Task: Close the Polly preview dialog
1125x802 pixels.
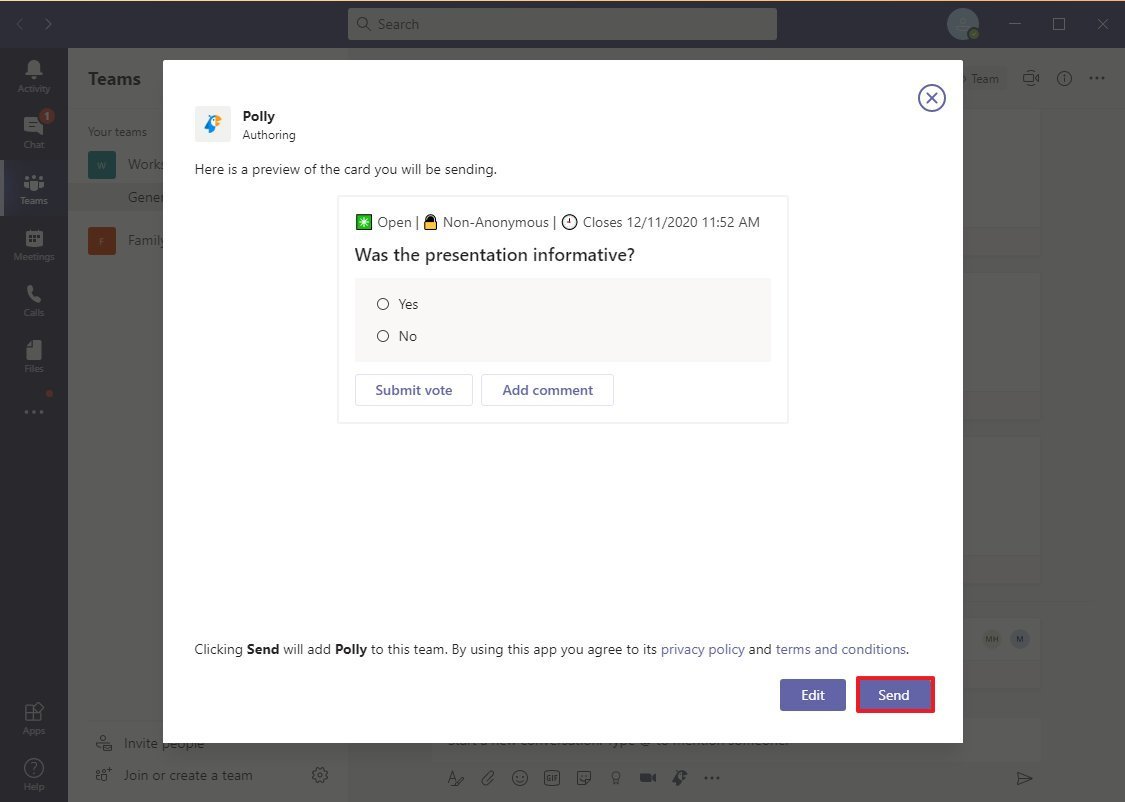Action: point(931,98)
